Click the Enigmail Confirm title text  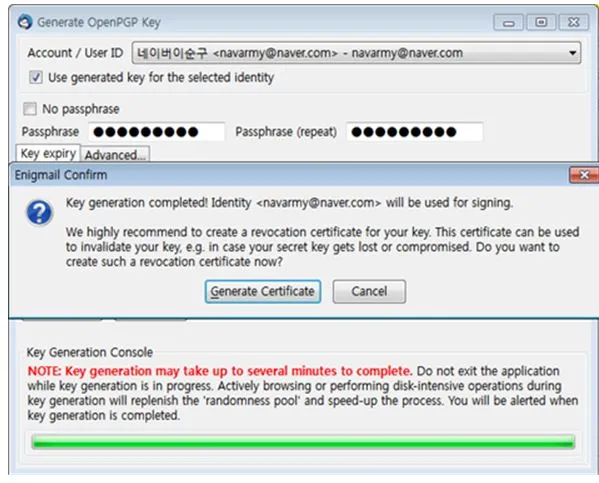[61, 175]
